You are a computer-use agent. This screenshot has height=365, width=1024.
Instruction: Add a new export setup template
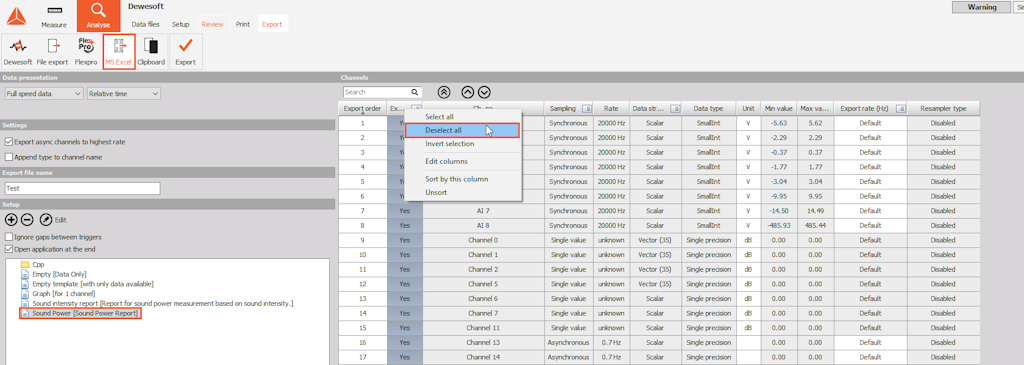tap(10, 220)
